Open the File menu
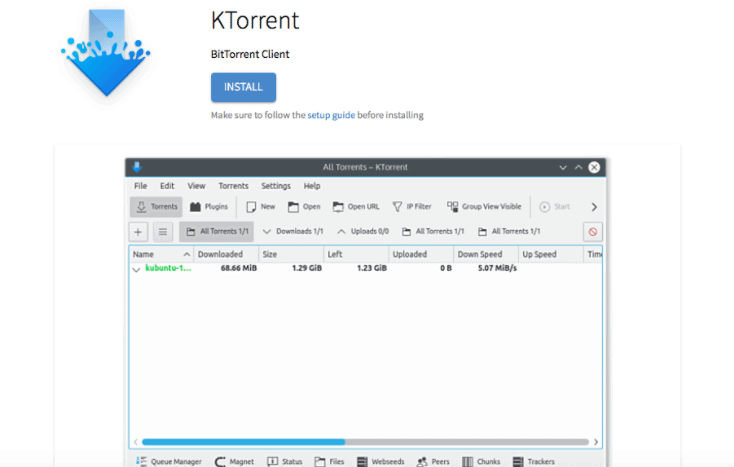Image resolution: width=734 pixels, height=467 pixels. tap(140, 186)
